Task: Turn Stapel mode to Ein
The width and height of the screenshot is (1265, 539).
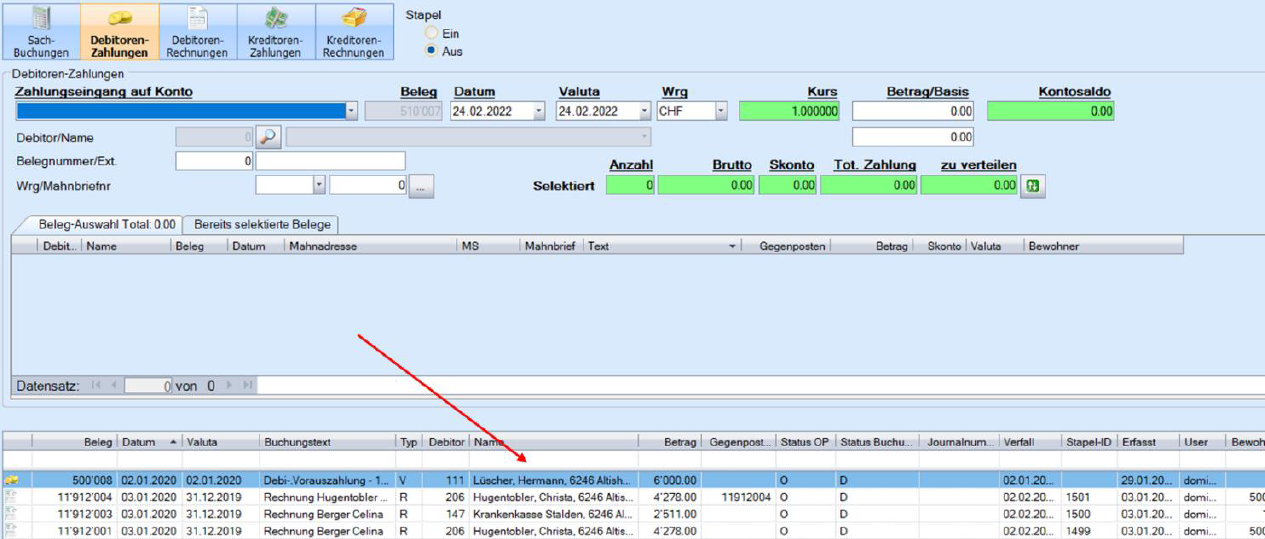Action: point(432,33)
